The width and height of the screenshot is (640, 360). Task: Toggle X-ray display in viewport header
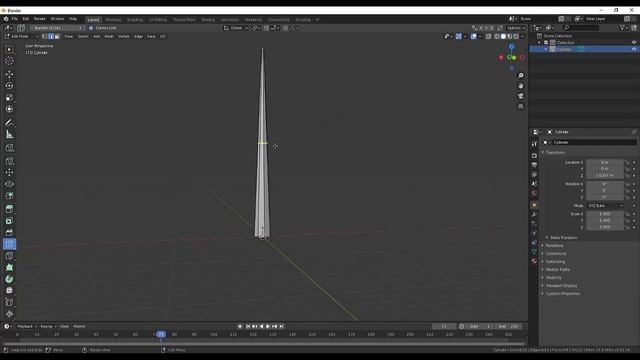pyautogui.click(x=488, y=36)
